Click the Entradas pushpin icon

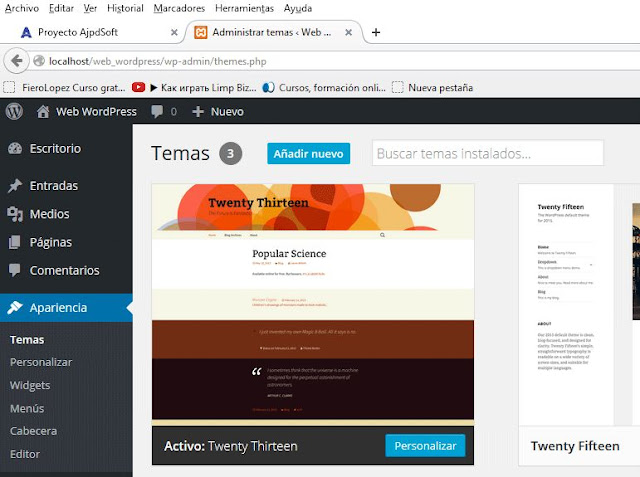click(x=15, y=186)
